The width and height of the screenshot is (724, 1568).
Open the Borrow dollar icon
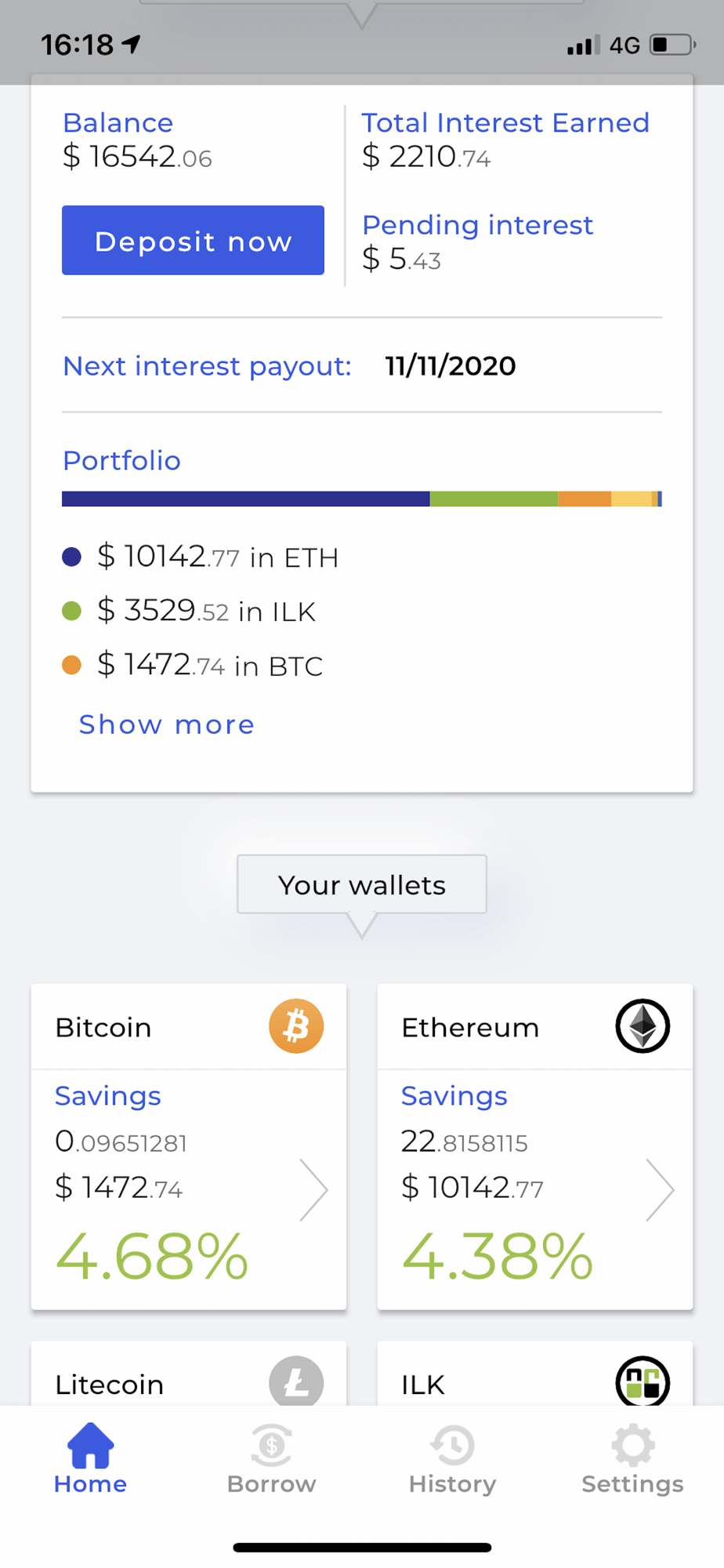(x=271, y=1445)
